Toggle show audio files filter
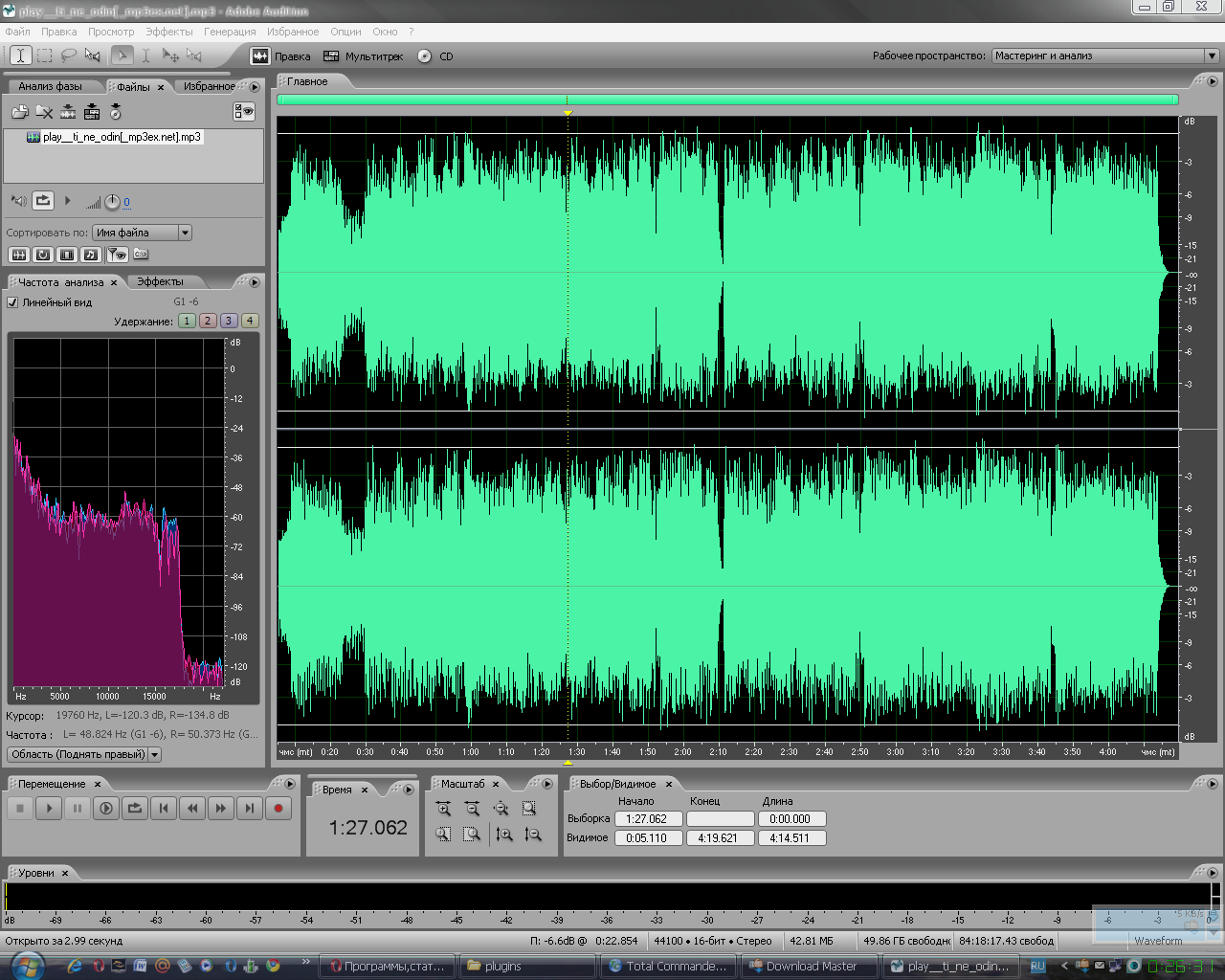Viewport: 1225px width, 980px height. (19, 255)
